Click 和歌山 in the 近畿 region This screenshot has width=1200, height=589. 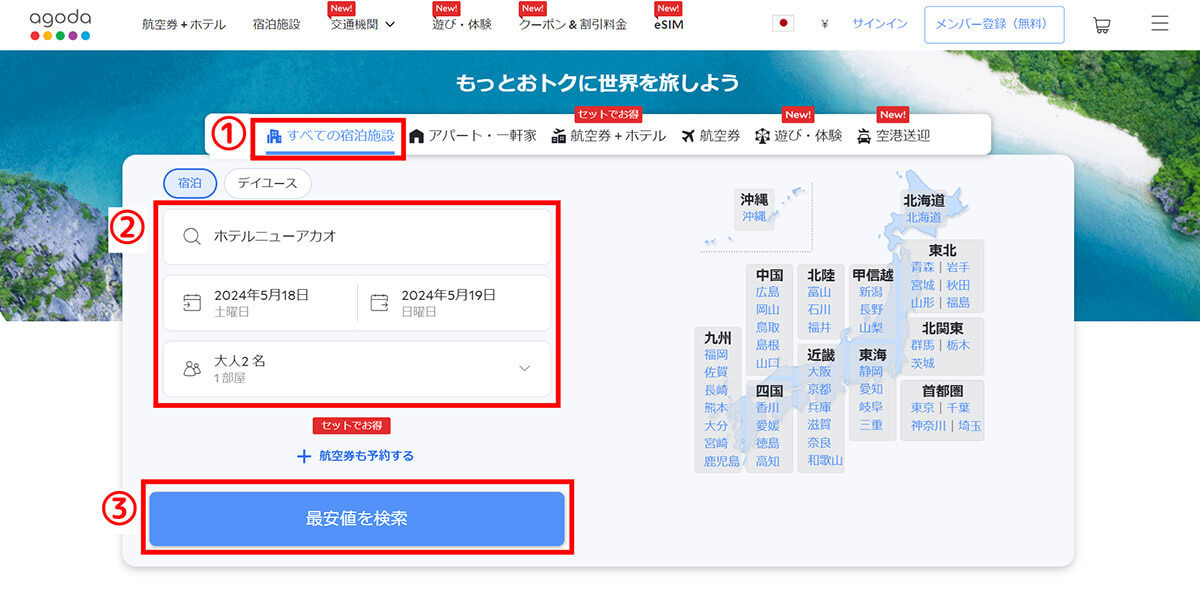click(x=825, y=461)
